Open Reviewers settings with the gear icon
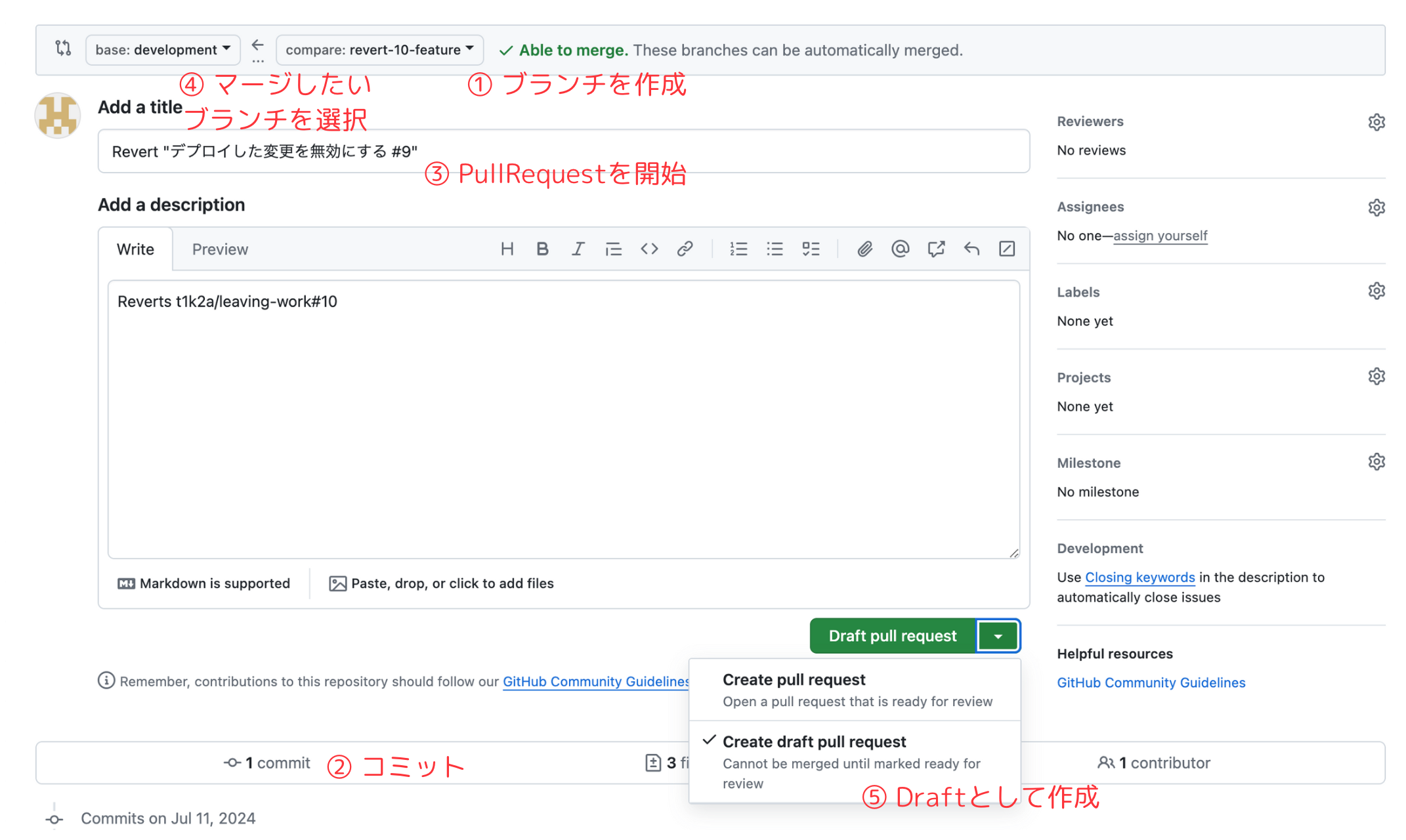 pos(1376,121)
